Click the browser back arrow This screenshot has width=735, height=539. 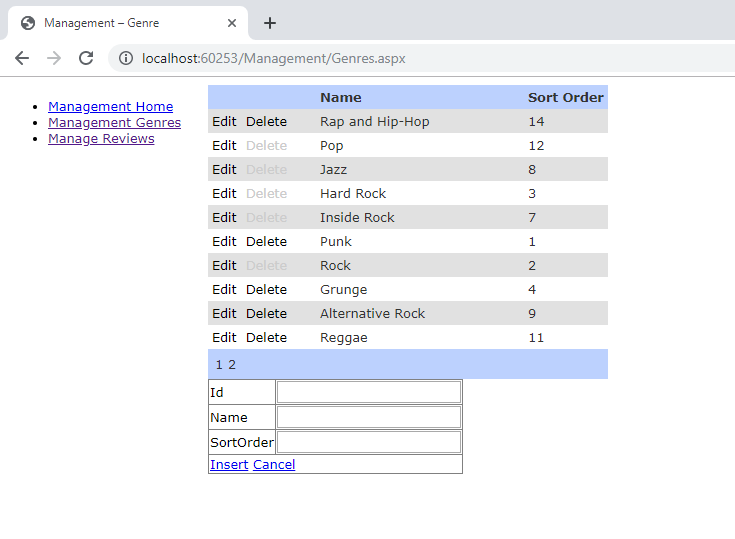22,58
